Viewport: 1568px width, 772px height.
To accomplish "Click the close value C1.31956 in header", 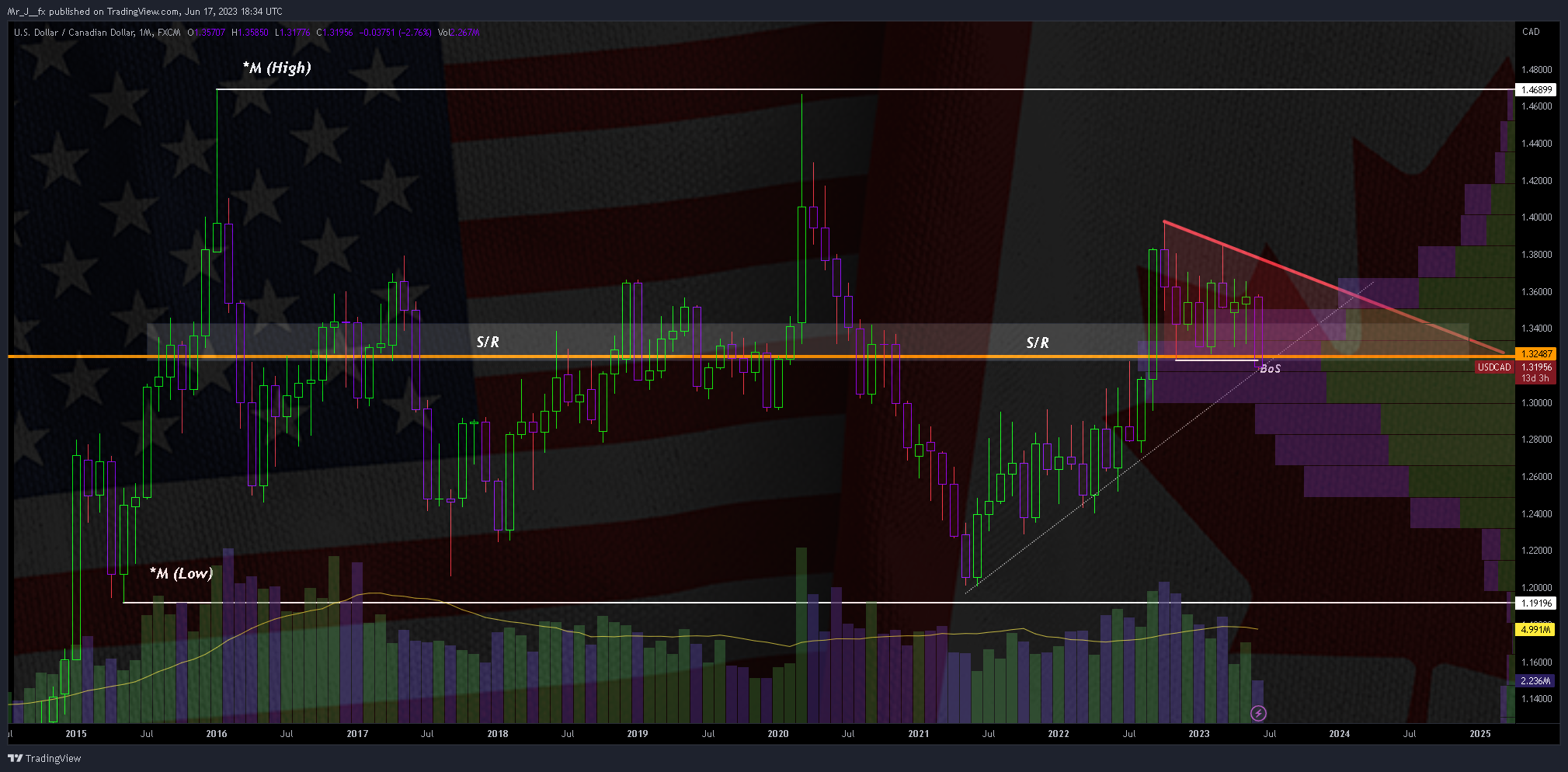I will 335,33.
